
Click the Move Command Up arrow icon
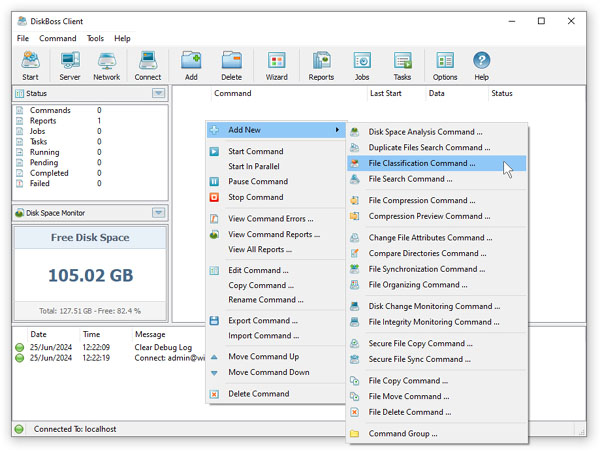(214, 357)
